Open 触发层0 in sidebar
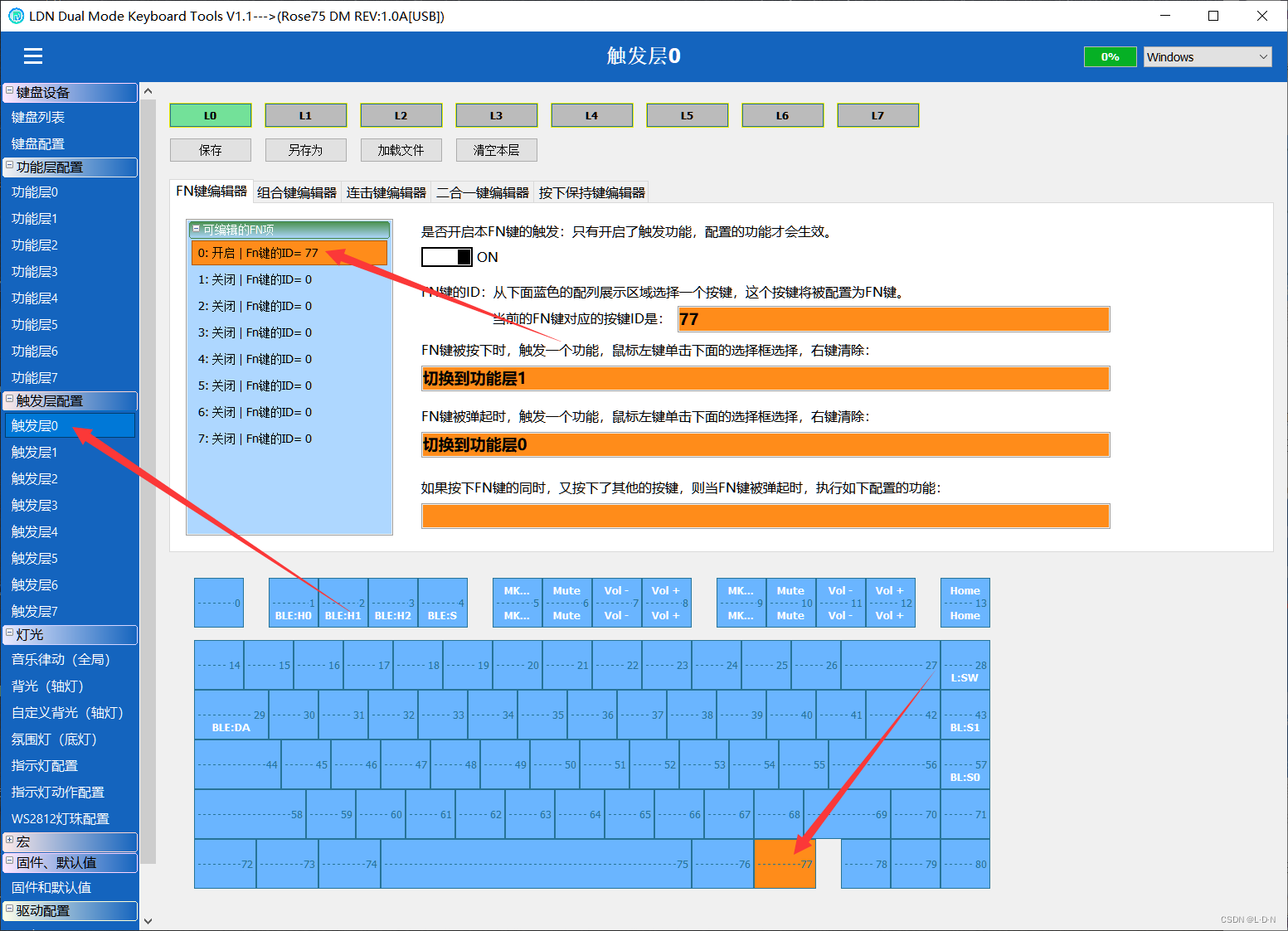Screen dimensions: 1288x931 (x=70, y=425)
